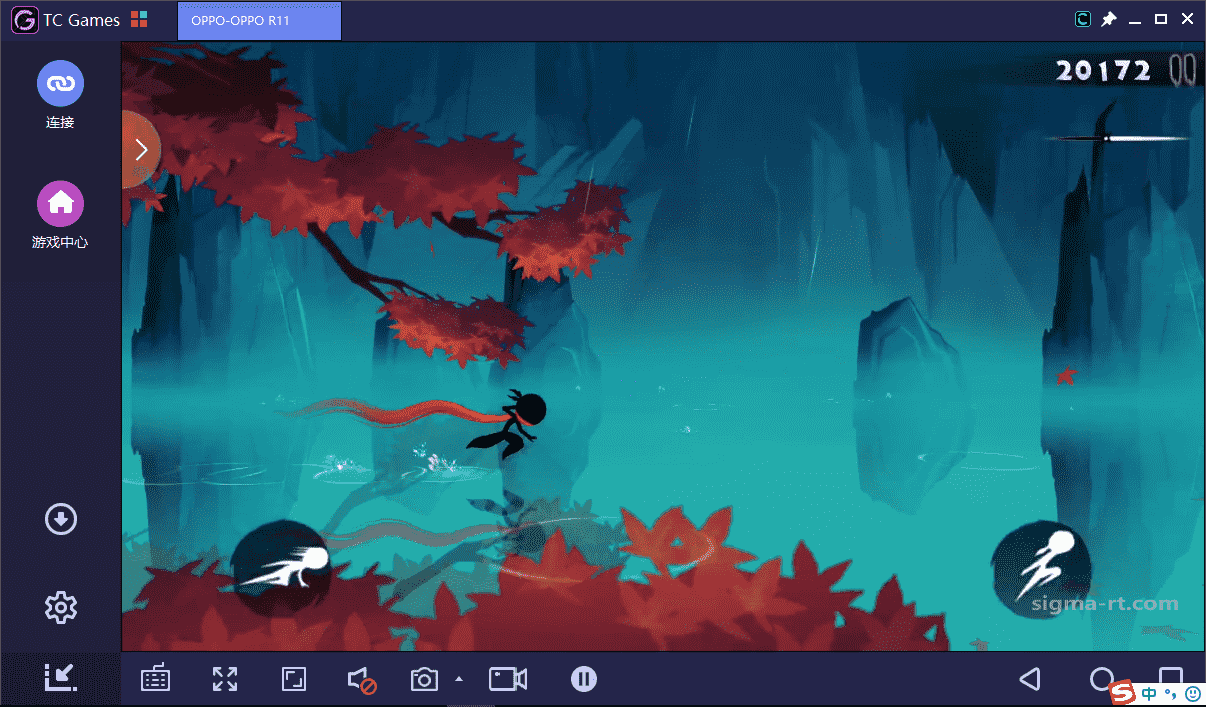Tap the sword dart indicator below the score
The width and height of the screenshot is (1206, 707).
[1118, 138]
